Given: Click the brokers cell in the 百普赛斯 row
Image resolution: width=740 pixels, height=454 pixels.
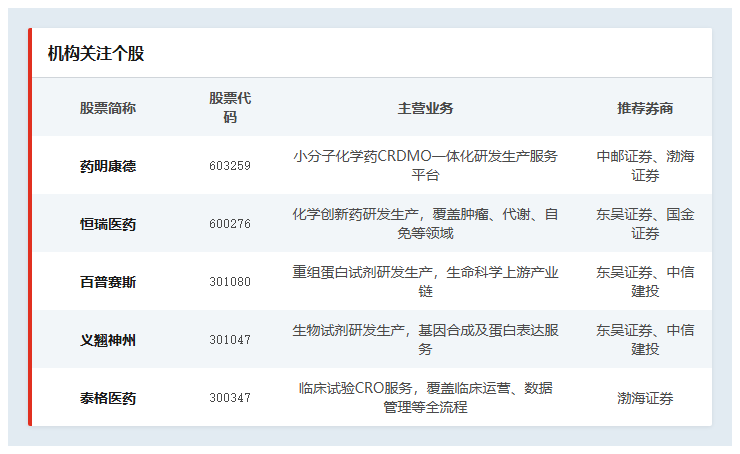Looking at the screenshot, I should [x=645, y=282].
